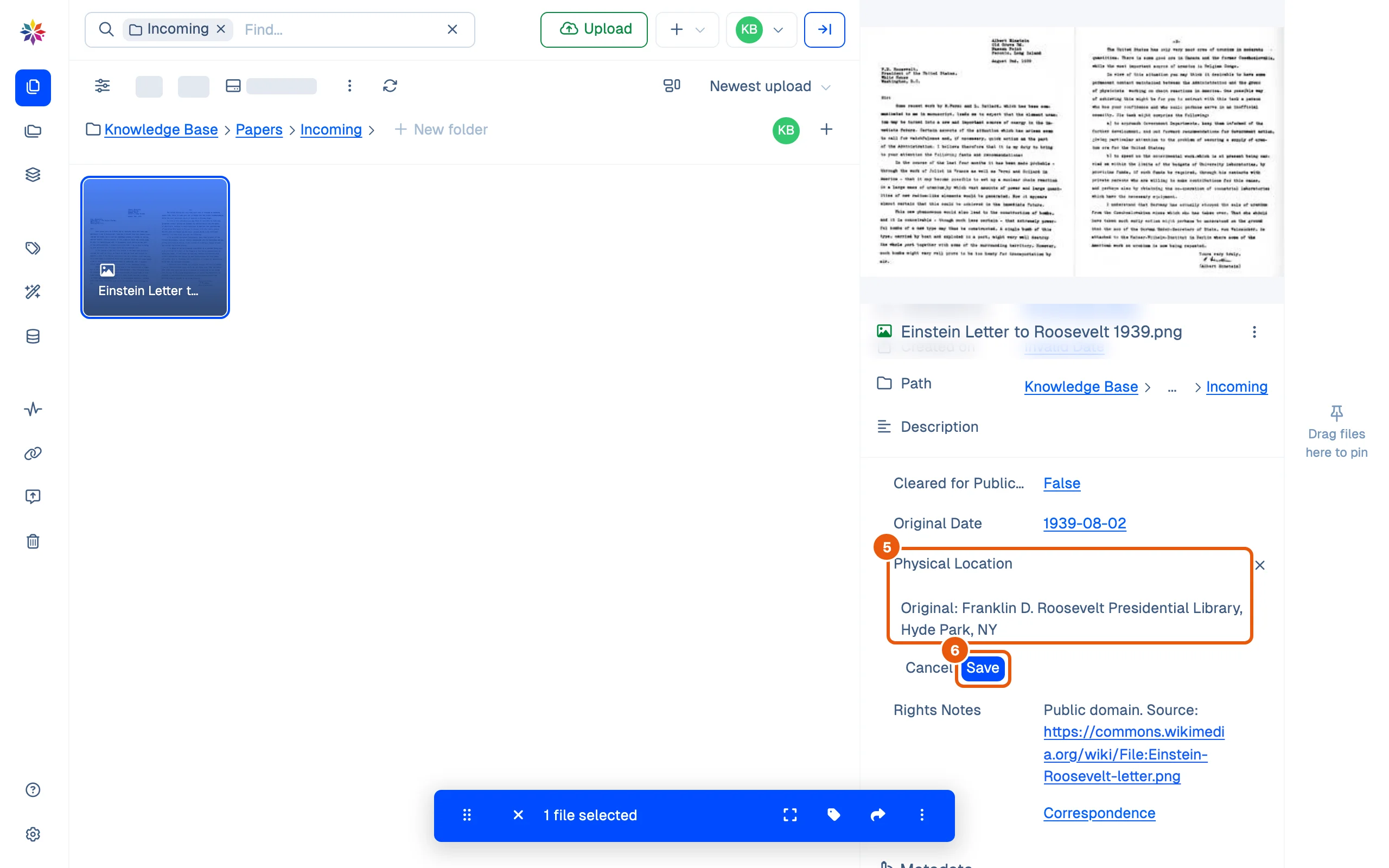This screenshot has height=868, width=1389.
Task: Open the settings gear in sidebar
Action: click(33, 834)
